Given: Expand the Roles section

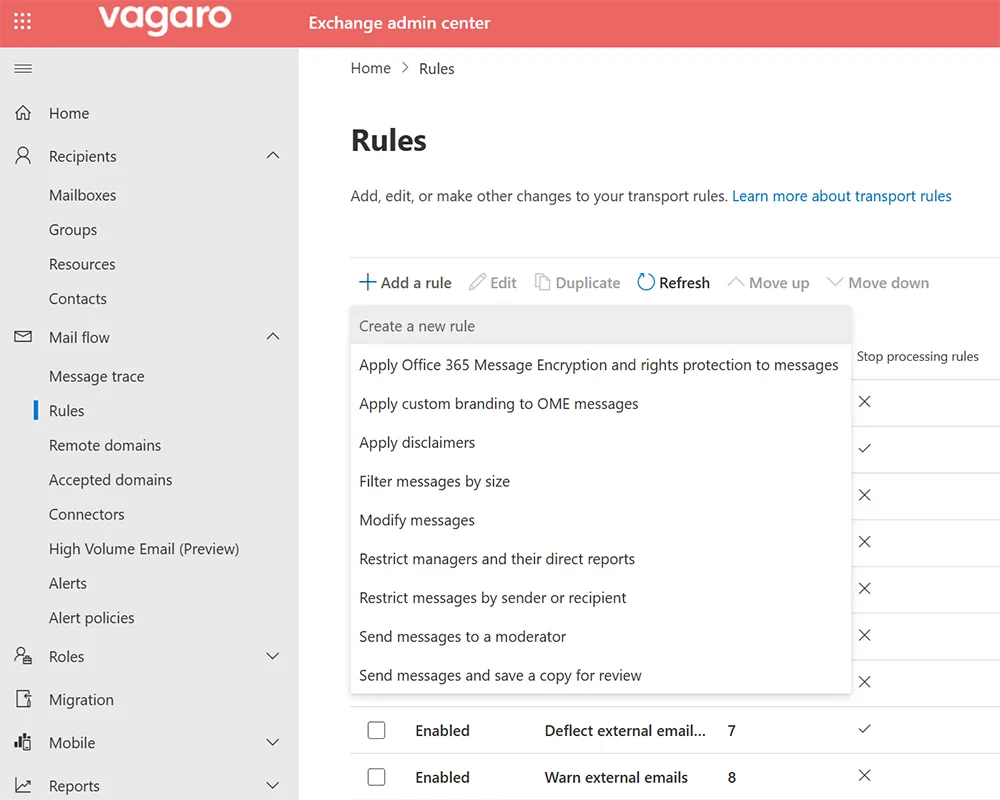Looking at the screenshot, I should pyautogui.click(x=272, y=656).
